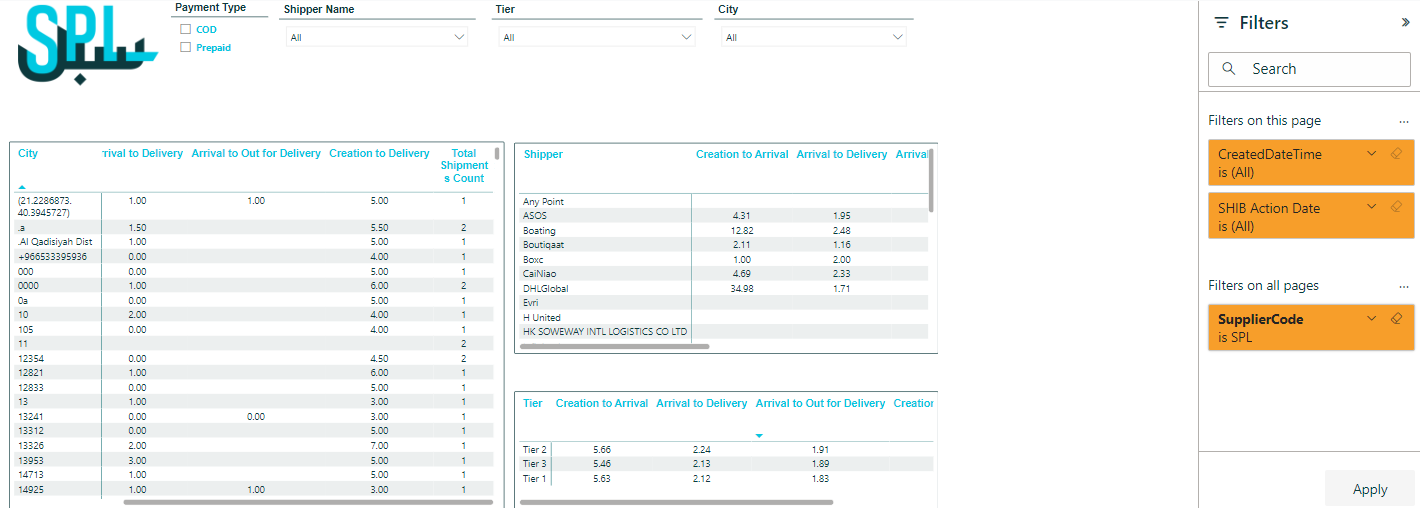The width and height of the screenshot is (1420, 508).
Task: Open more options for Filters on this page
Action: point(1404,121)
